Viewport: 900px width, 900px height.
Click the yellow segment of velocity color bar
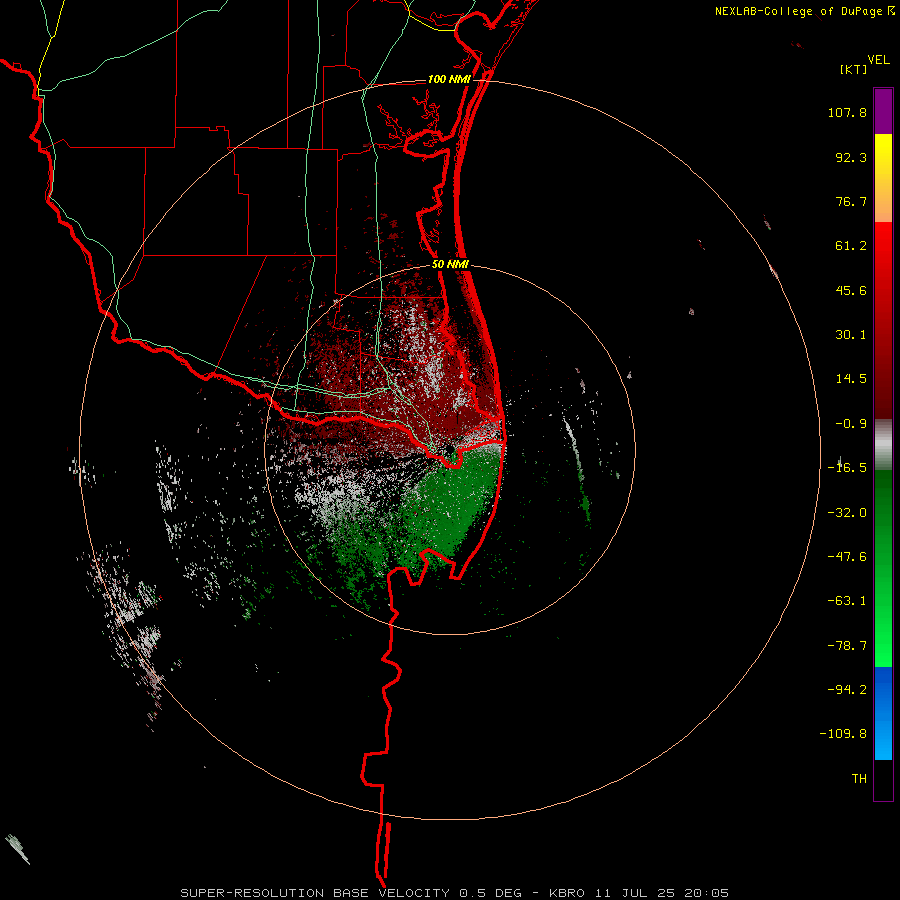click(883, 178)
